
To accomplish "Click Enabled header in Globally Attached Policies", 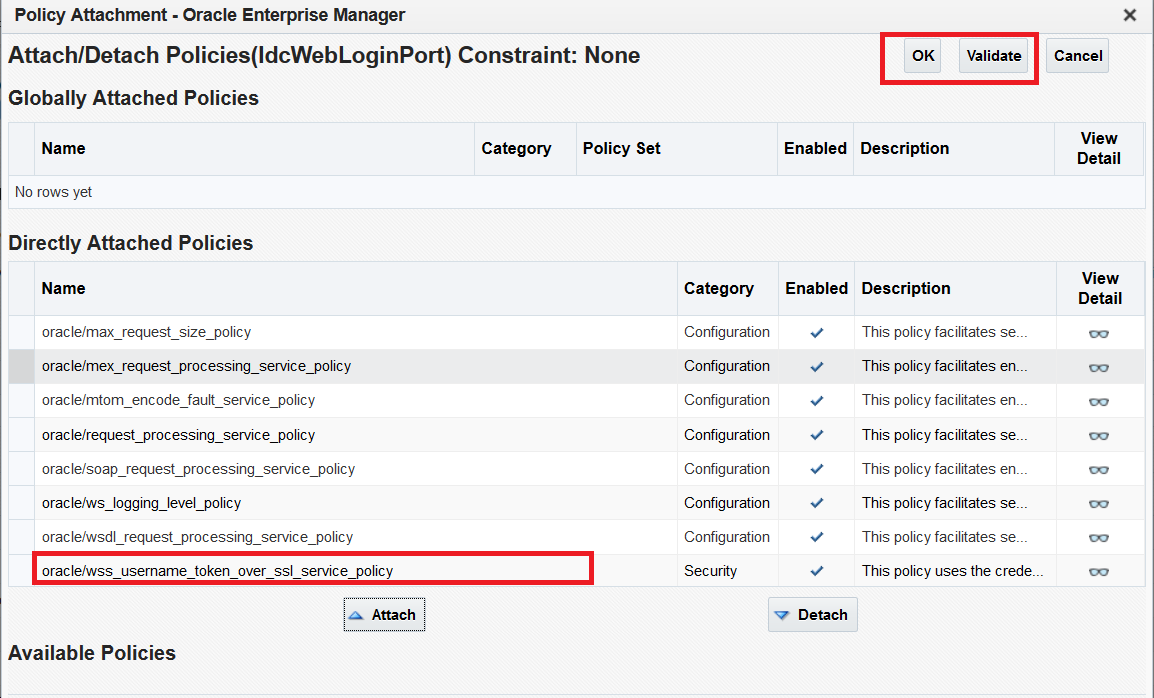I will click(815, 149).
